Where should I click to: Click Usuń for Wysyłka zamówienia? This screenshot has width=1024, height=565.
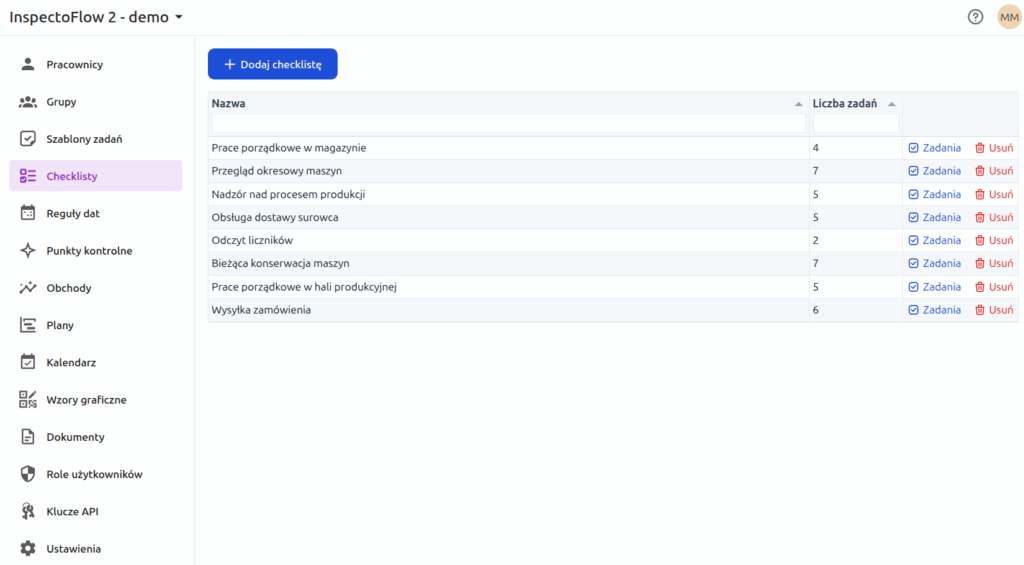pos(994,310)
